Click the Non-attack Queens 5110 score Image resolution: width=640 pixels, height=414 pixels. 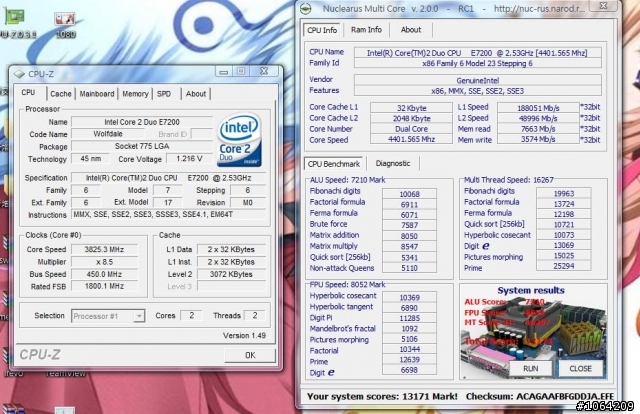[x=409, y=268]
